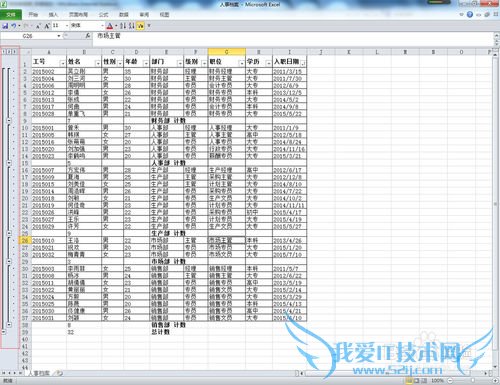Click the Select All corner button
This screenshot has width=500, height=385.
25,52
